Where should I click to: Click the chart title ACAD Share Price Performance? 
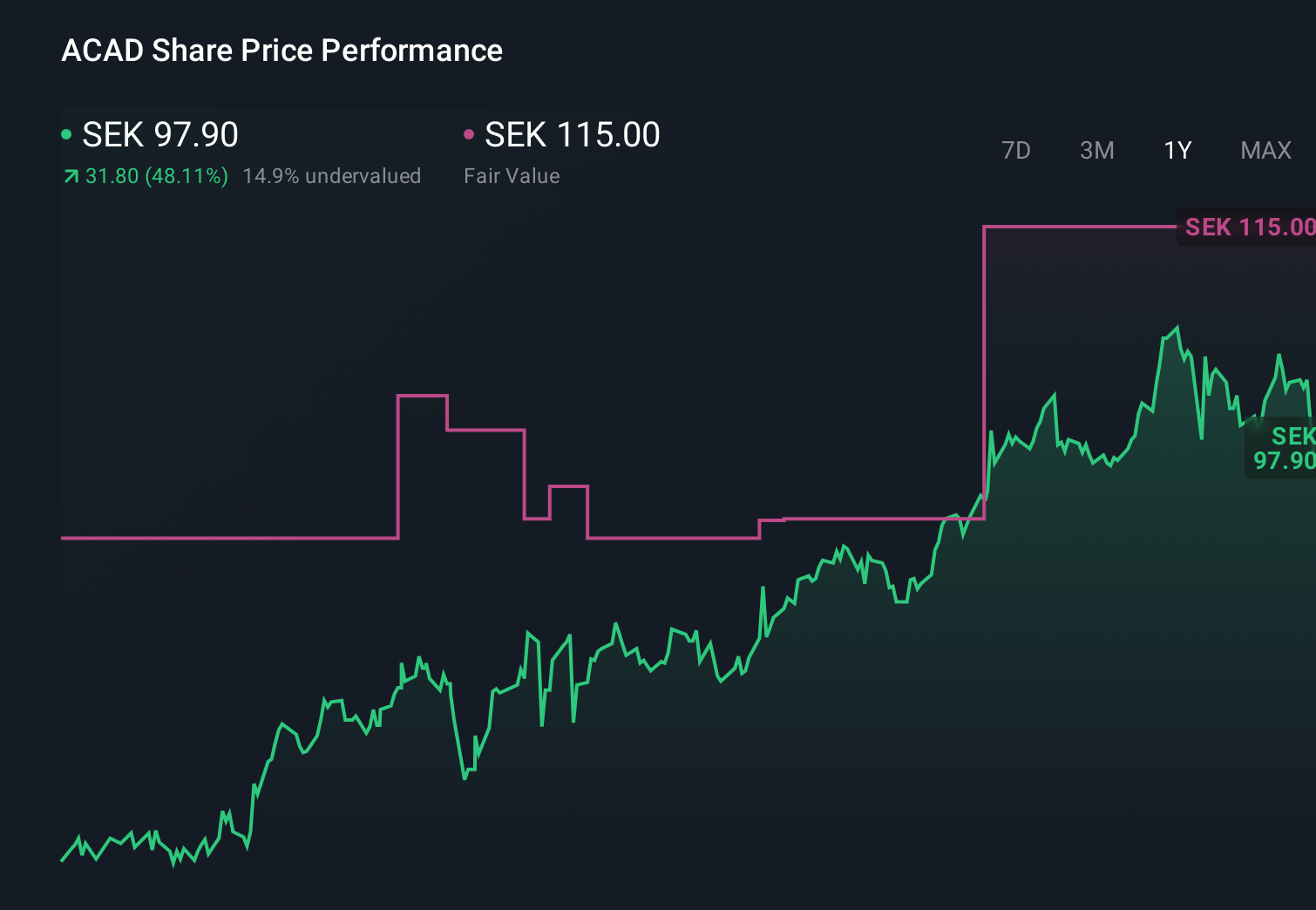(x=282, y=51)
